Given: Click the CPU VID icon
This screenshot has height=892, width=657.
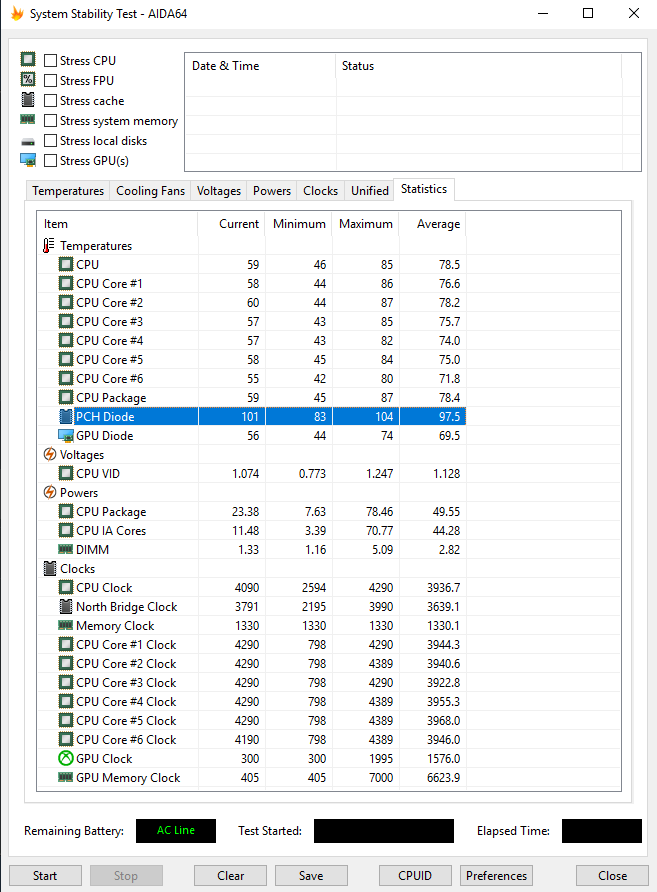Looking at the screenshot, I should (66, 473).
